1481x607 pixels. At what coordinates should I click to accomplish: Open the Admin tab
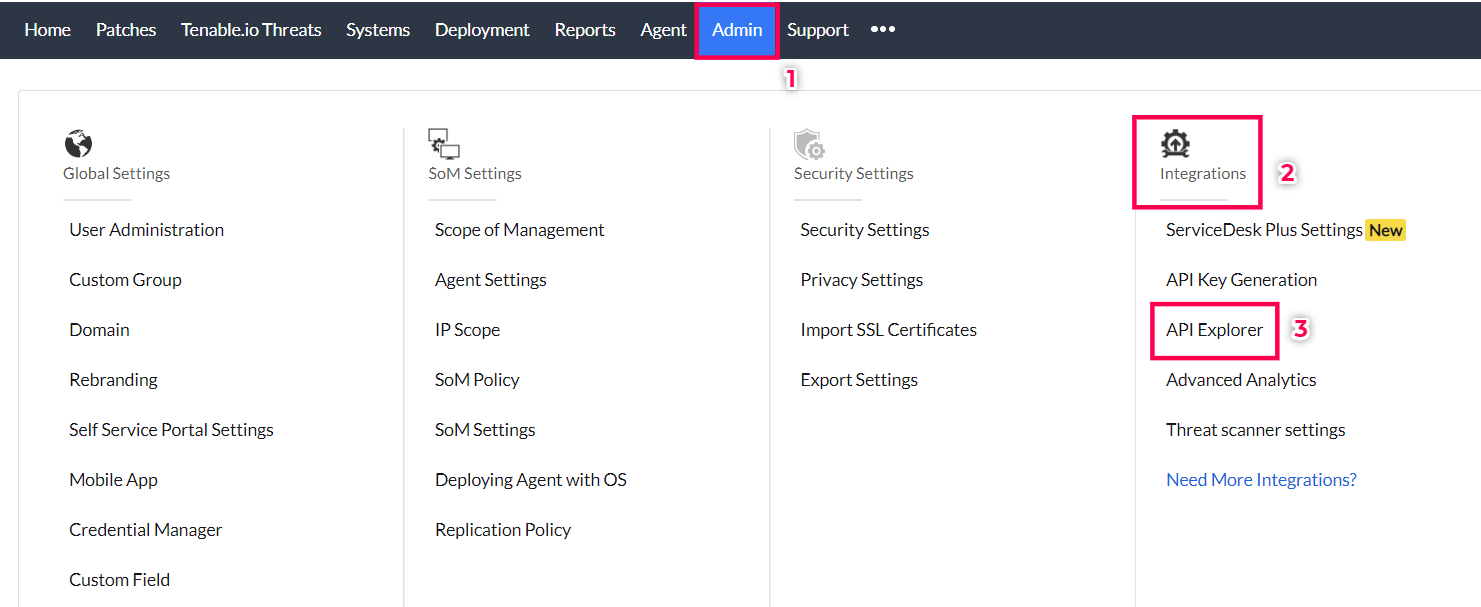pos(737,30)
